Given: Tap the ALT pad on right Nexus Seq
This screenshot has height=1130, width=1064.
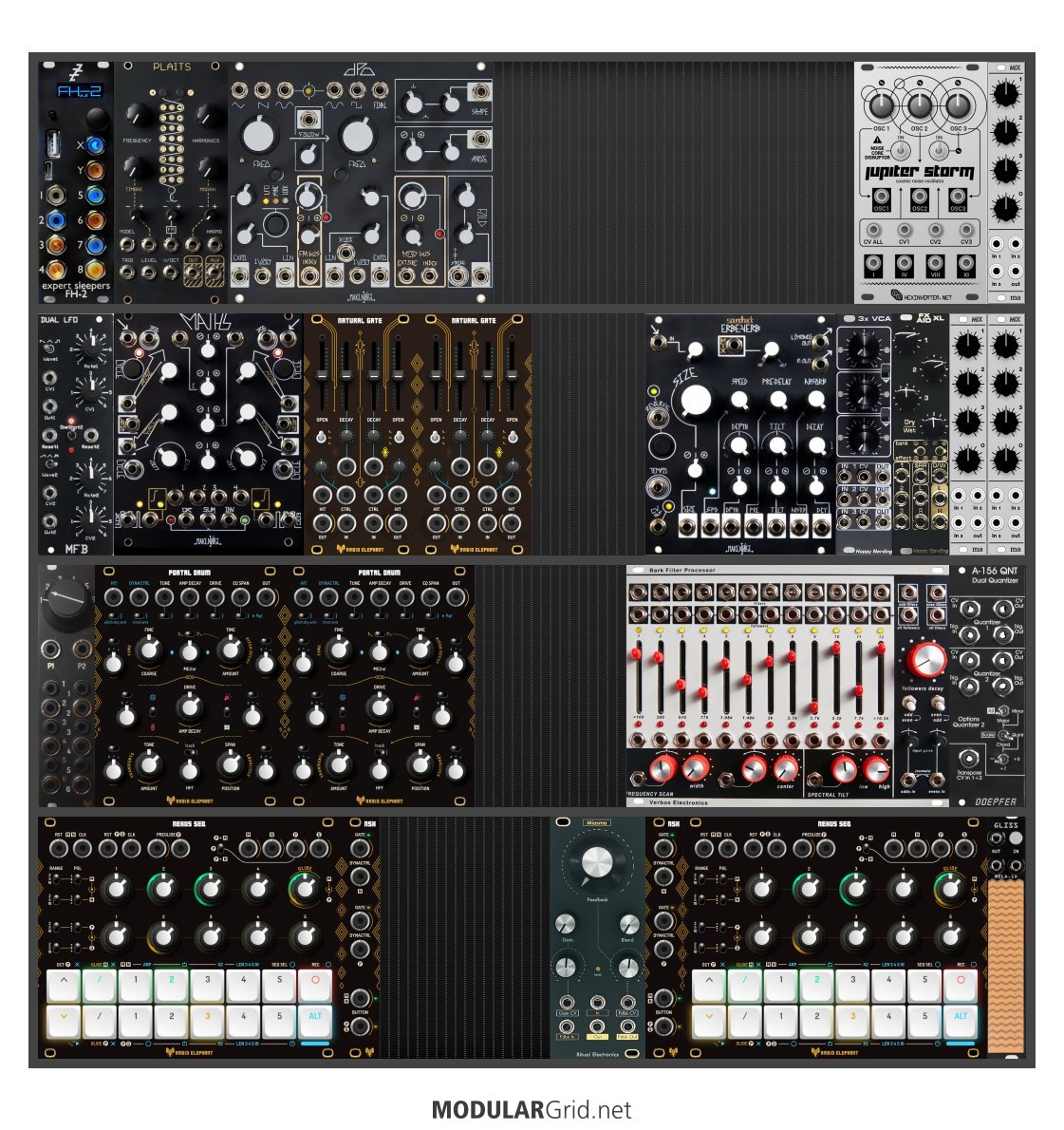Looking at the screenshot, I should pos(961,1021).
